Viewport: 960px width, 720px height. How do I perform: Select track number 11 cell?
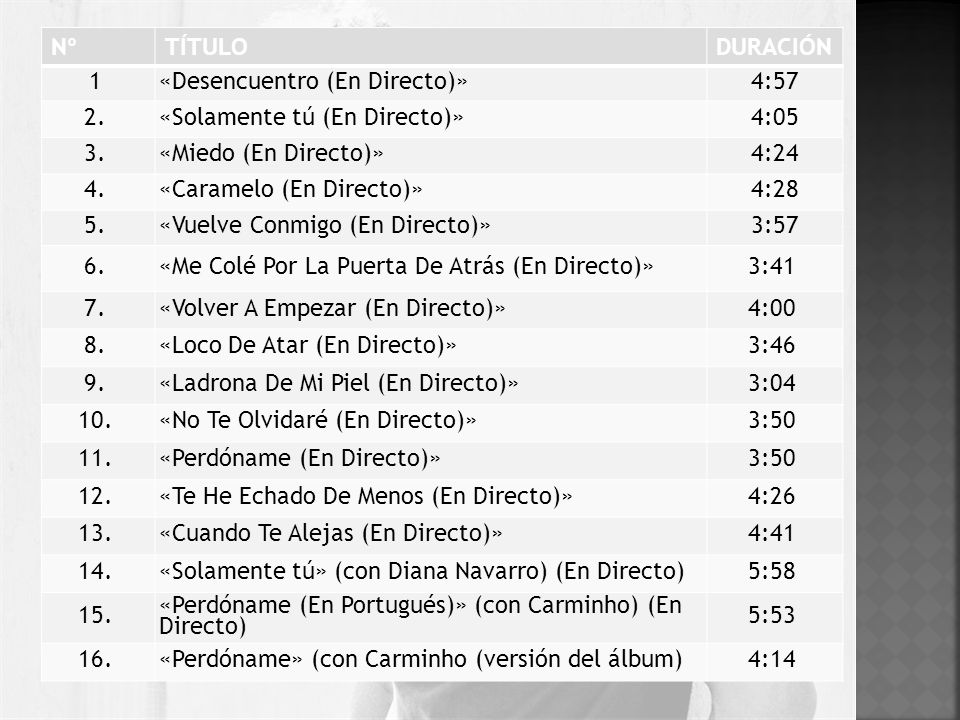click(x=97, y=458)
